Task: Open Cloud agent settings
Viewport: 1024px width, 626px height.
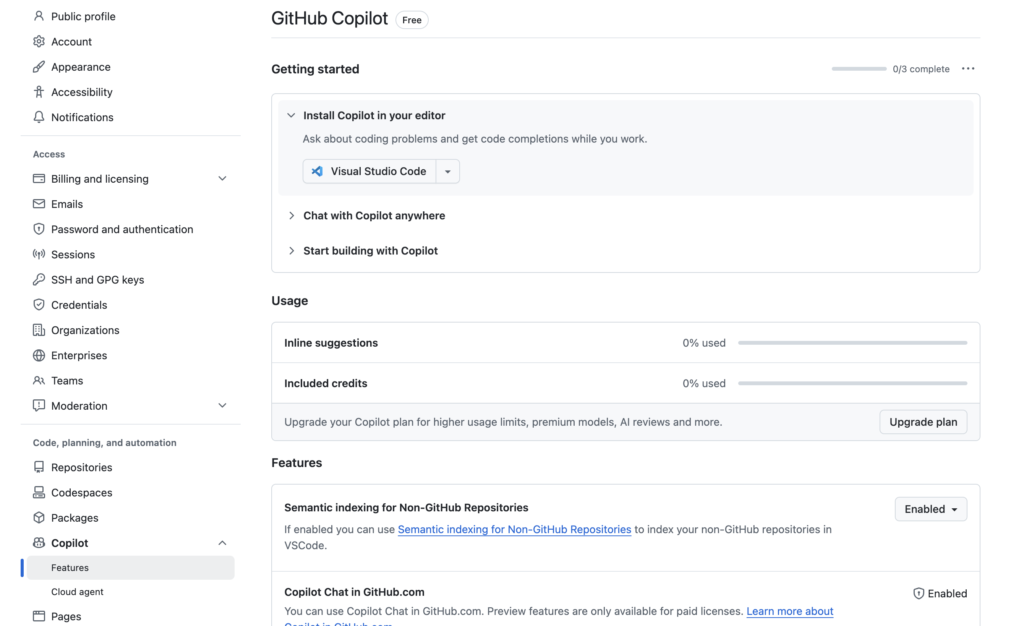Action: [x=77, y=592]
